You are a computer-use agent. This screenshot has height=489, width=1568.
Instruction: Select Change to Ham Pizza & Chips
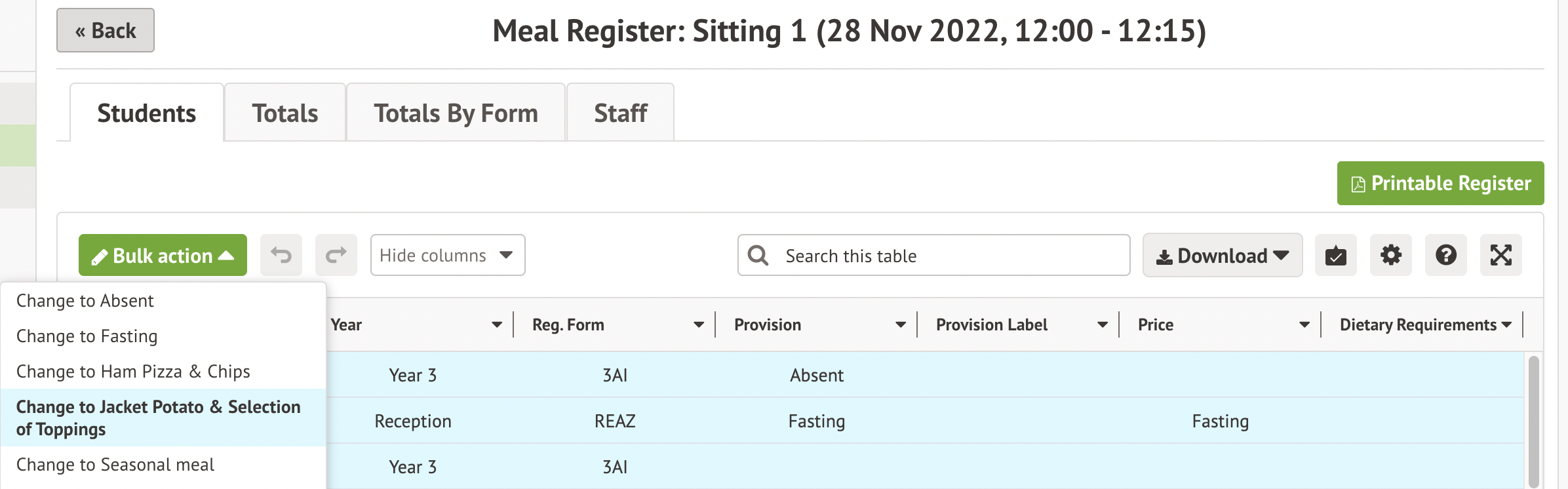pyautogui.click(x=133, y=372)
